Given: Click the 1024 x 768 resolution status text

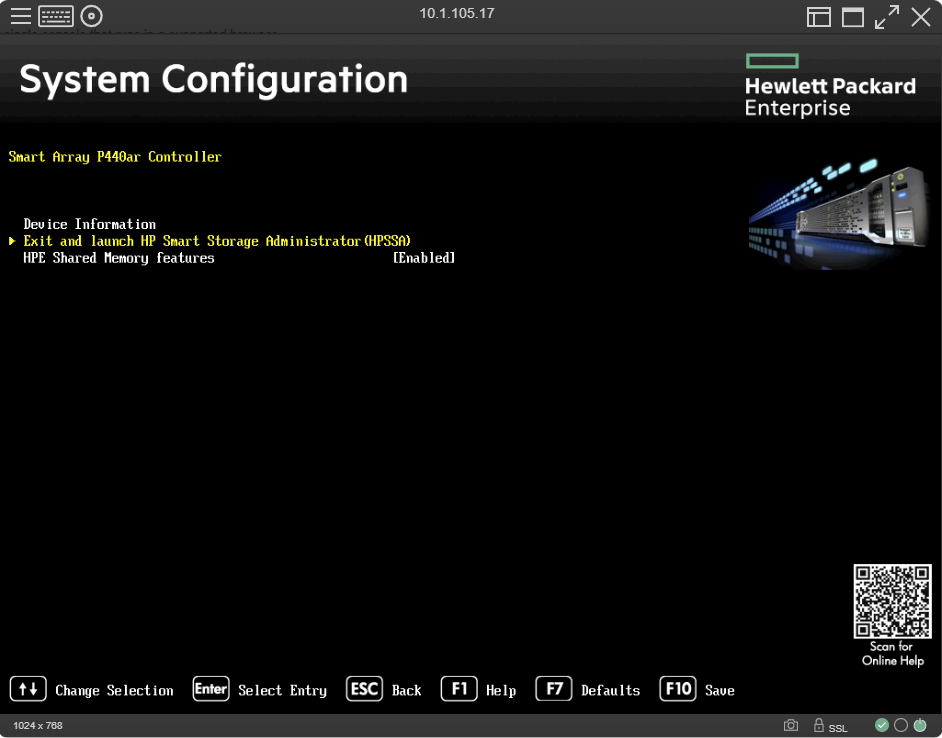Looking at the screenshot, I should [38, 725].
